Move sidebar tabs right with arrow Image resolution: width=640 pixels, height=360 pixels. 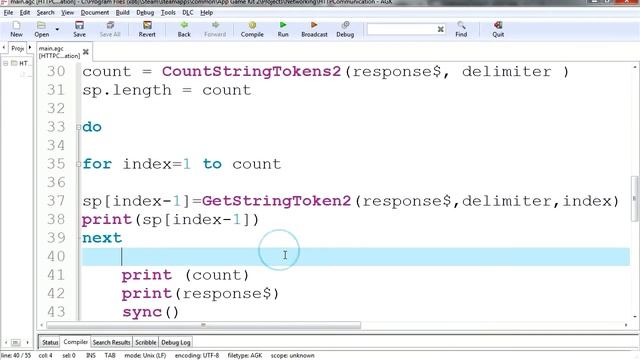[x=30, y=48]
